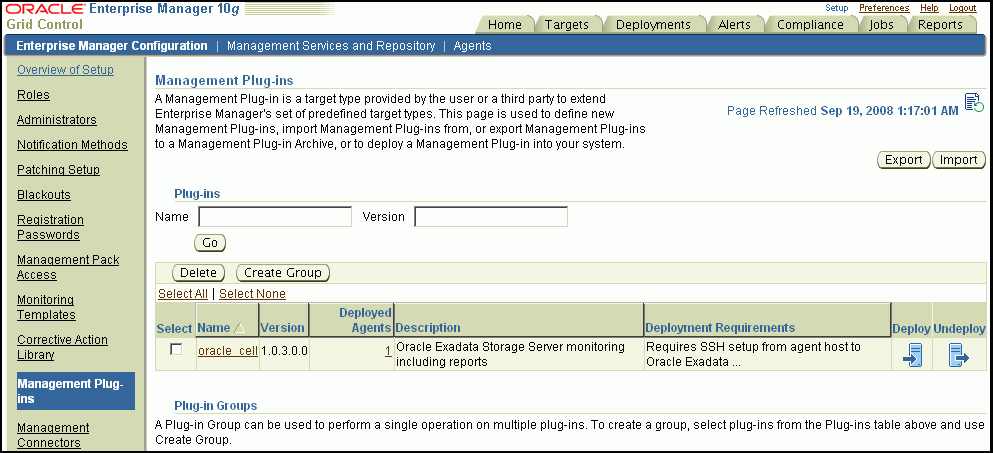Click the Logout link
The height and width of the screenshot is (453, 993).
963,8
